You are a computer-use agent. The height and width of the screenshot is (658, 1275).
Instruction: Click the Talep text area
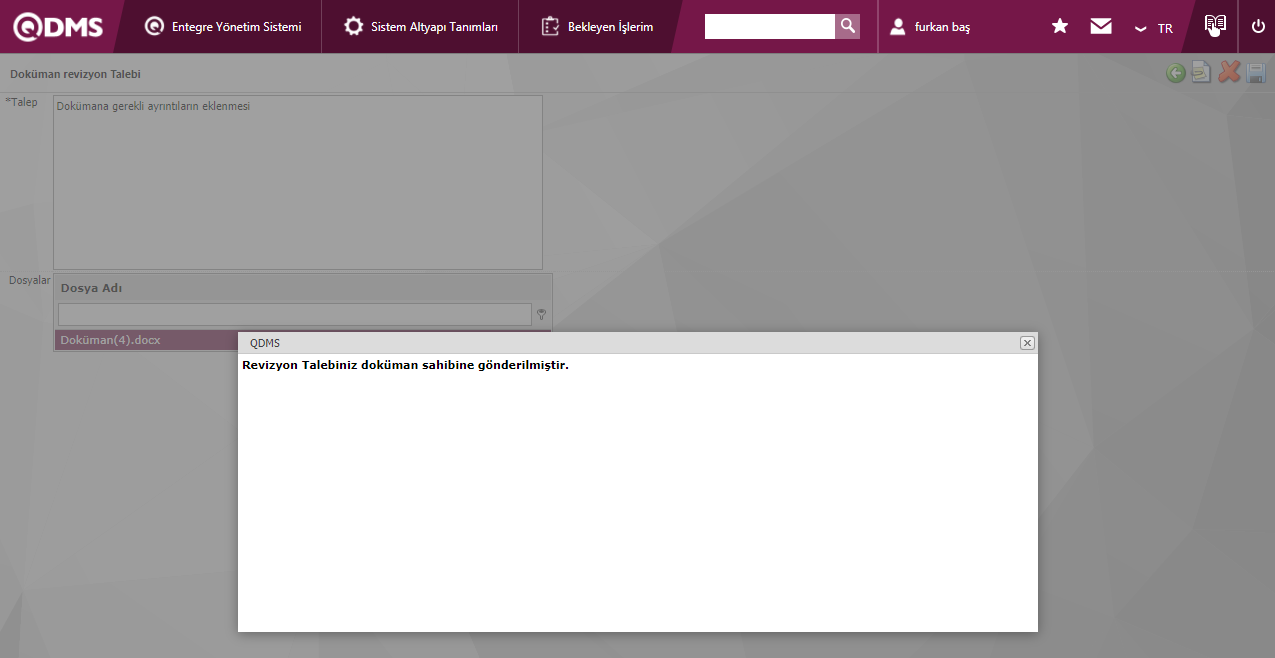point(298,182)
